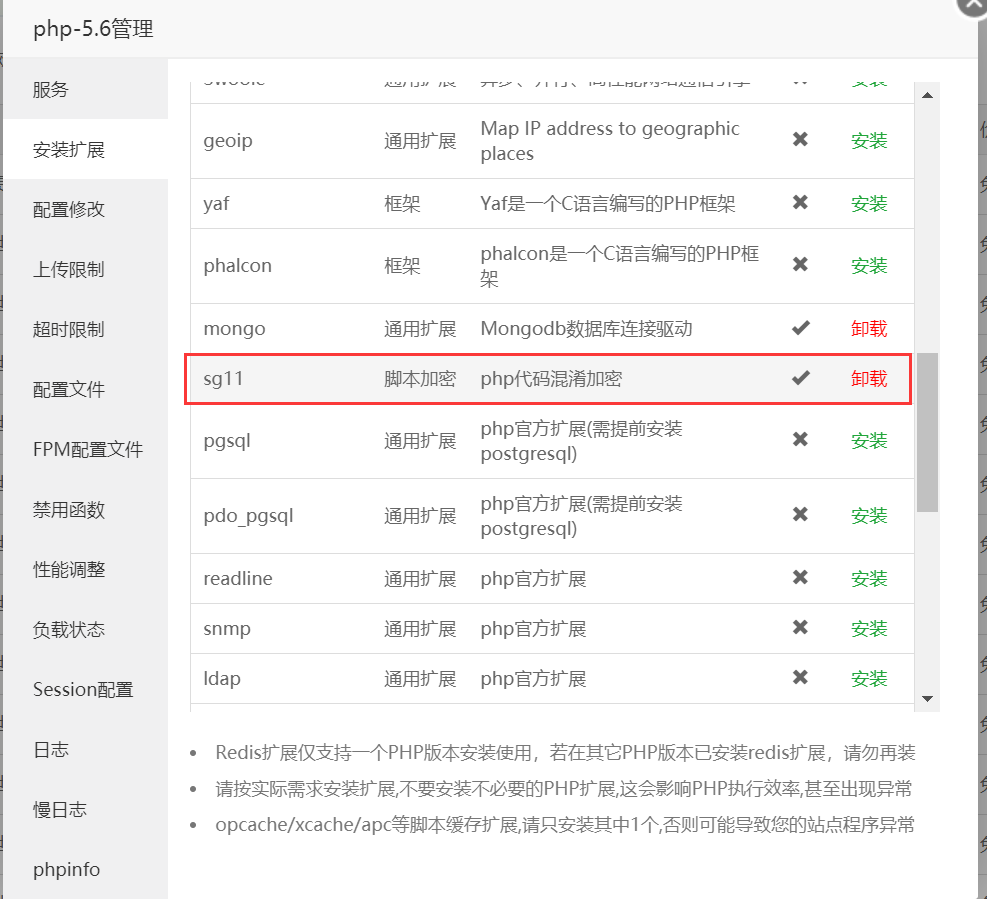Switch to the 安装扩展 tab

click(66, 149)
